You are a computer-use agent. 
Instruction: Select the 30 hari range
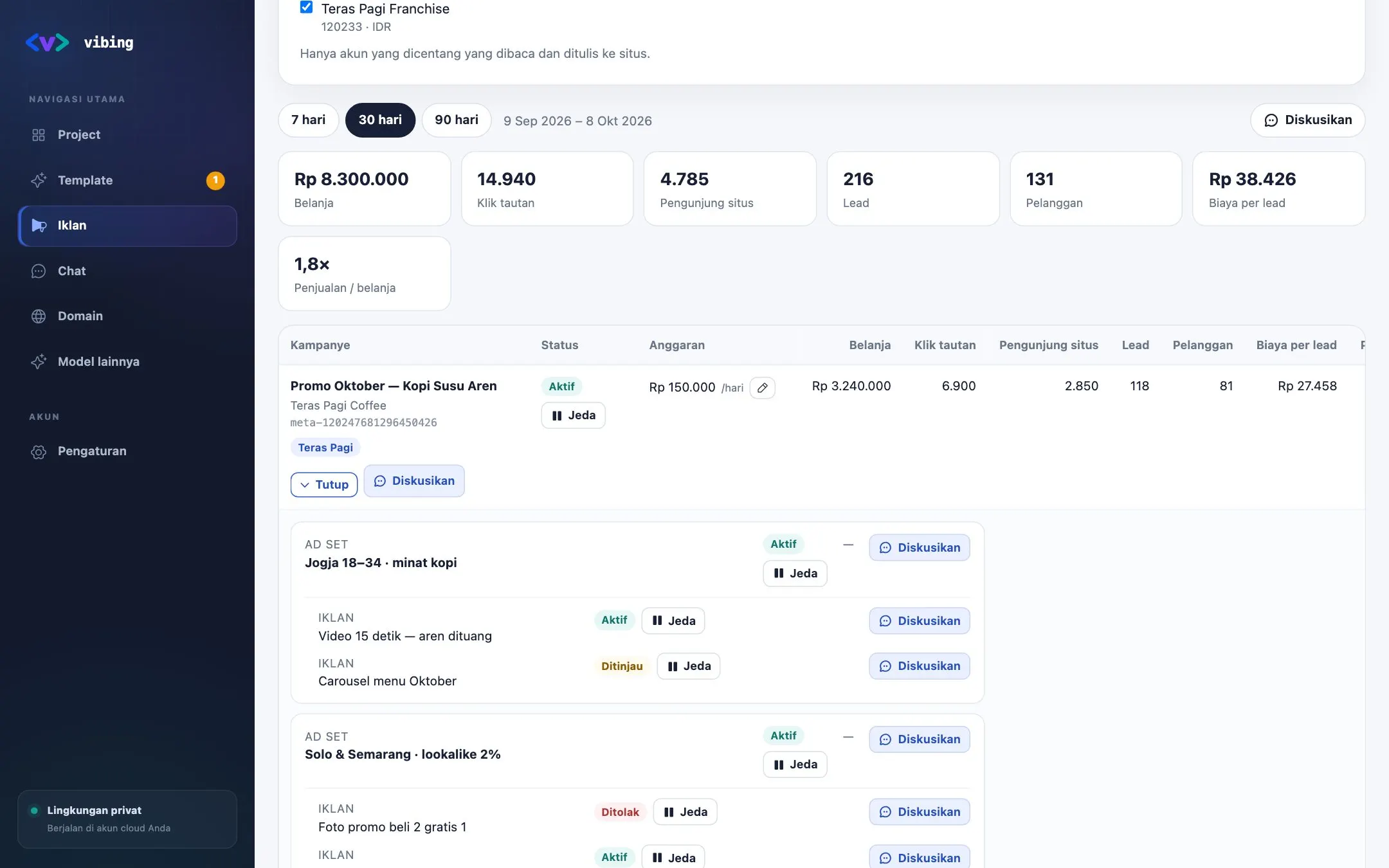pyautogui.click(x=380, y=120)
